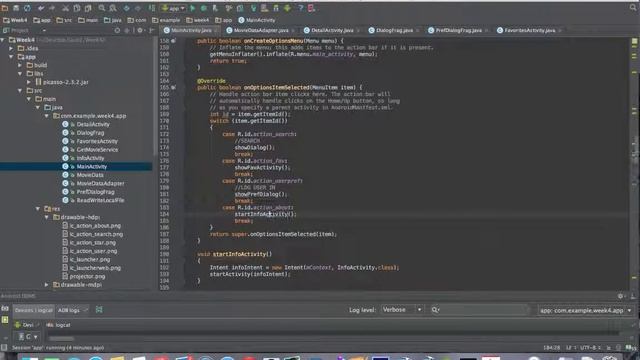The width and height of the screenshot is (640, 360).
Task: Click the Undo arrow in the toolbar
Action: [41, 8]
